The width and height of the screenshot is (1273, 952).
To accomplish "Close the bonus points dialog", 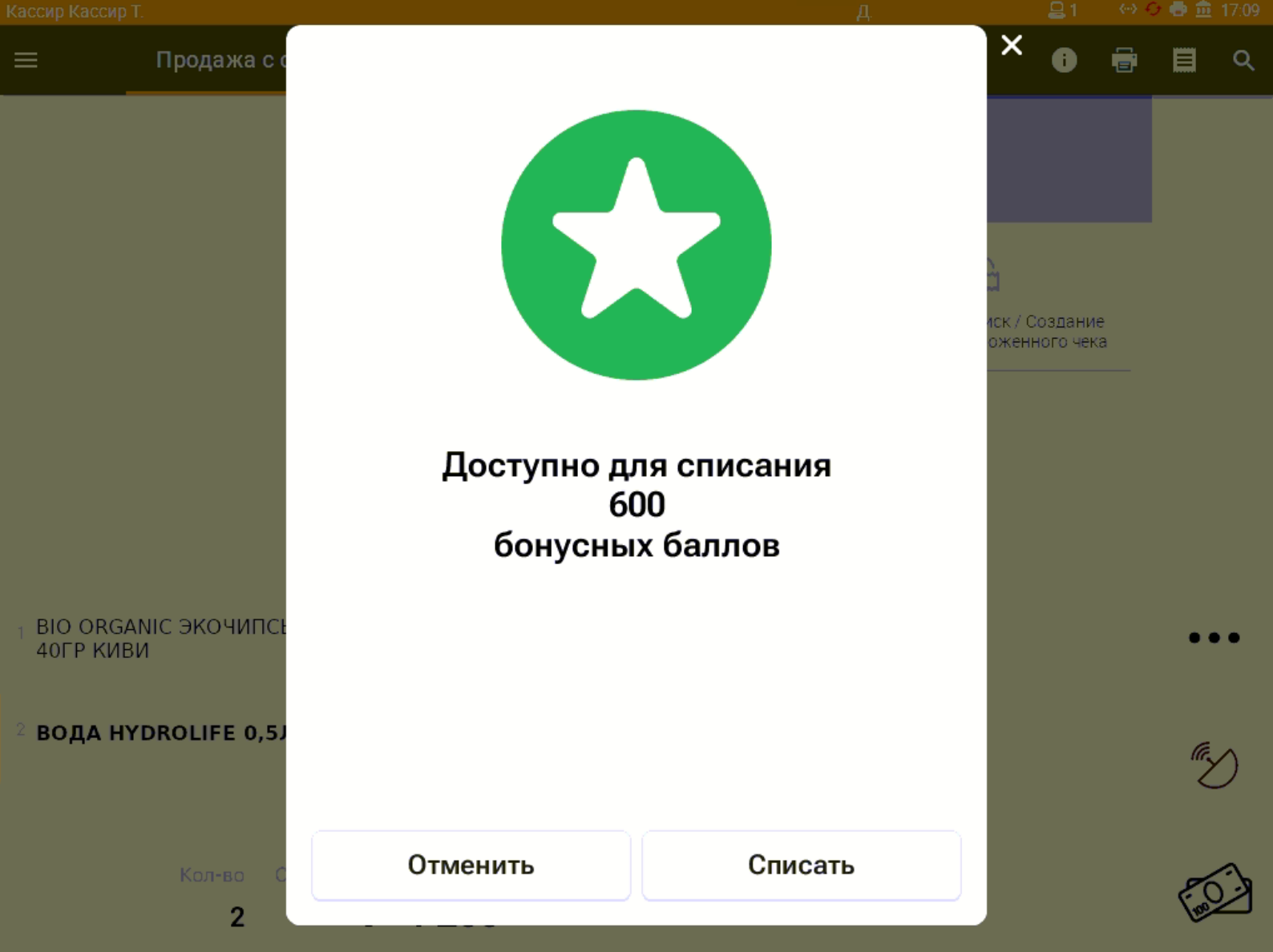I will (1012, 45).
